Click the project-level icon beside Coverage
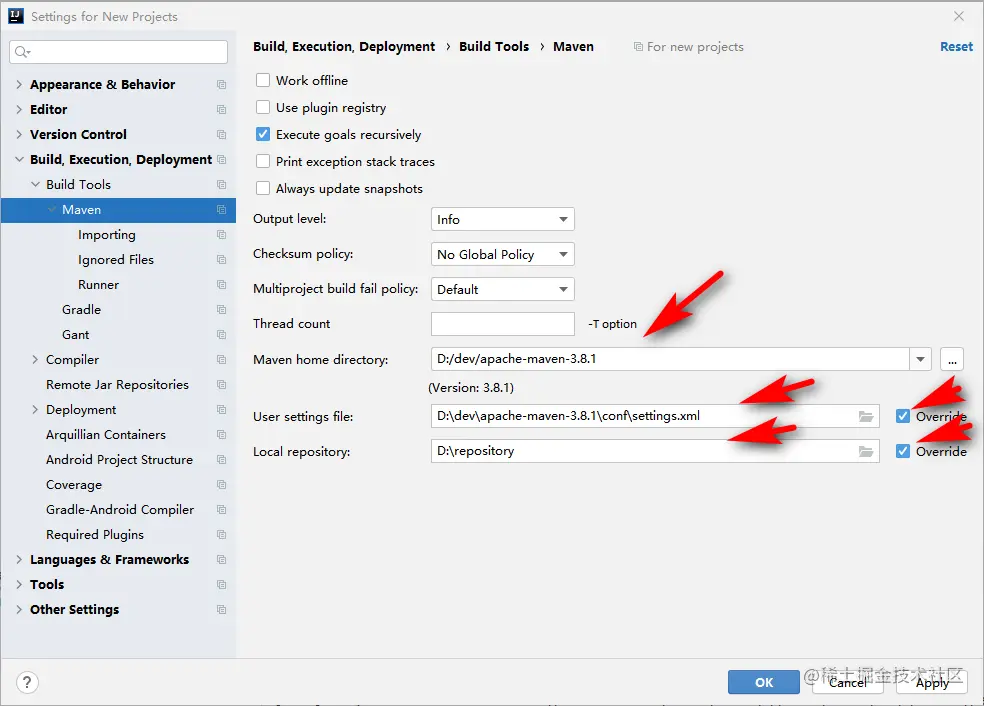Viewport: 984px width, 706px height. pyautogui.click(x=222, y=484)
